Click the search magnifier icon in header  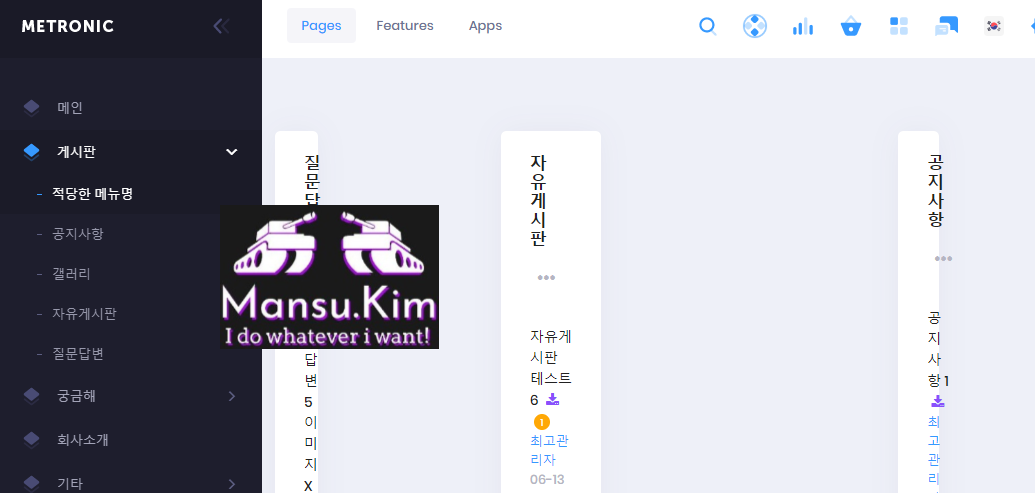(x=708, y=26)
